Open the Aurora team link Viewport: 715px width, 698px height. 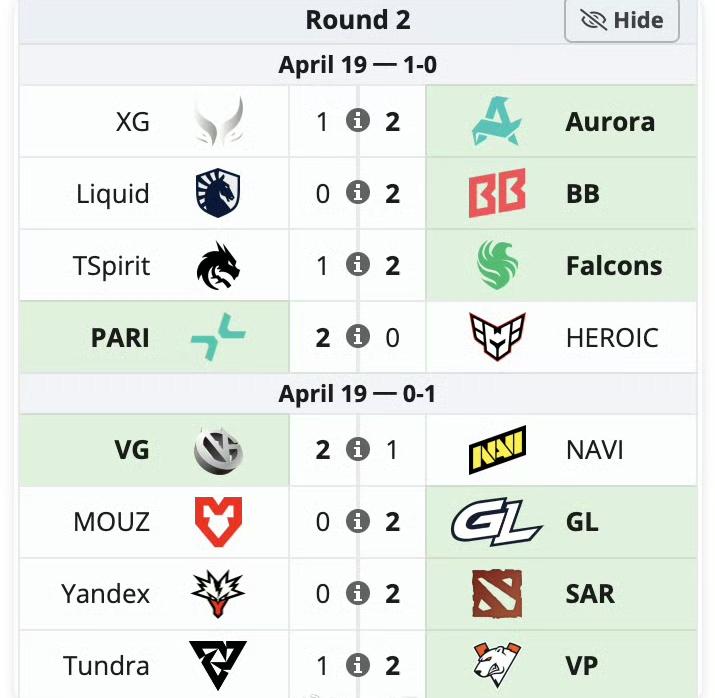pos(610,122)
